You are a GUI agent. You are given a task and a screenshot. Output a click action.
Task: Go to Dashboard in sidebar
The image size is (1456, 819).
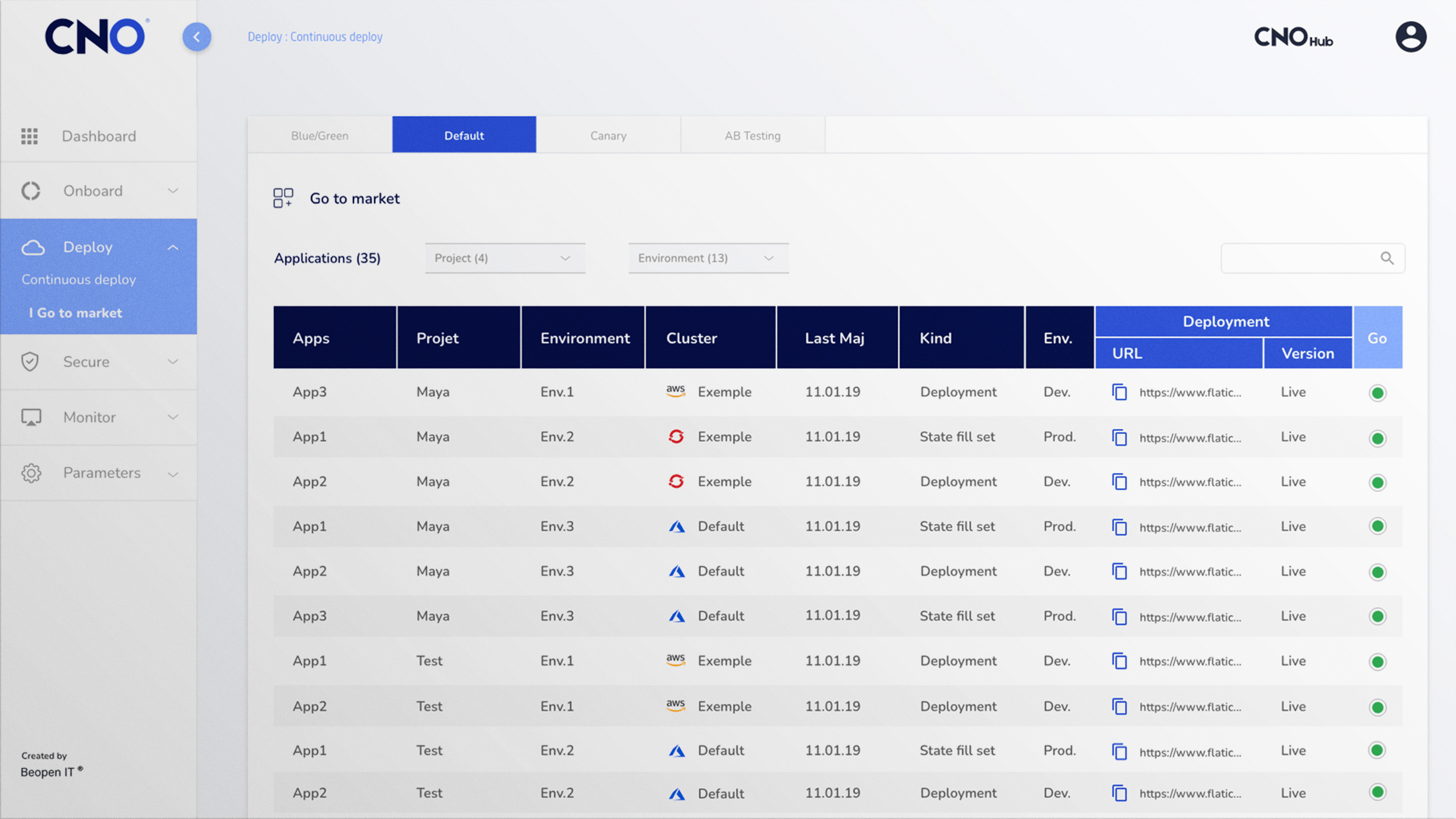tap(99, 136)
